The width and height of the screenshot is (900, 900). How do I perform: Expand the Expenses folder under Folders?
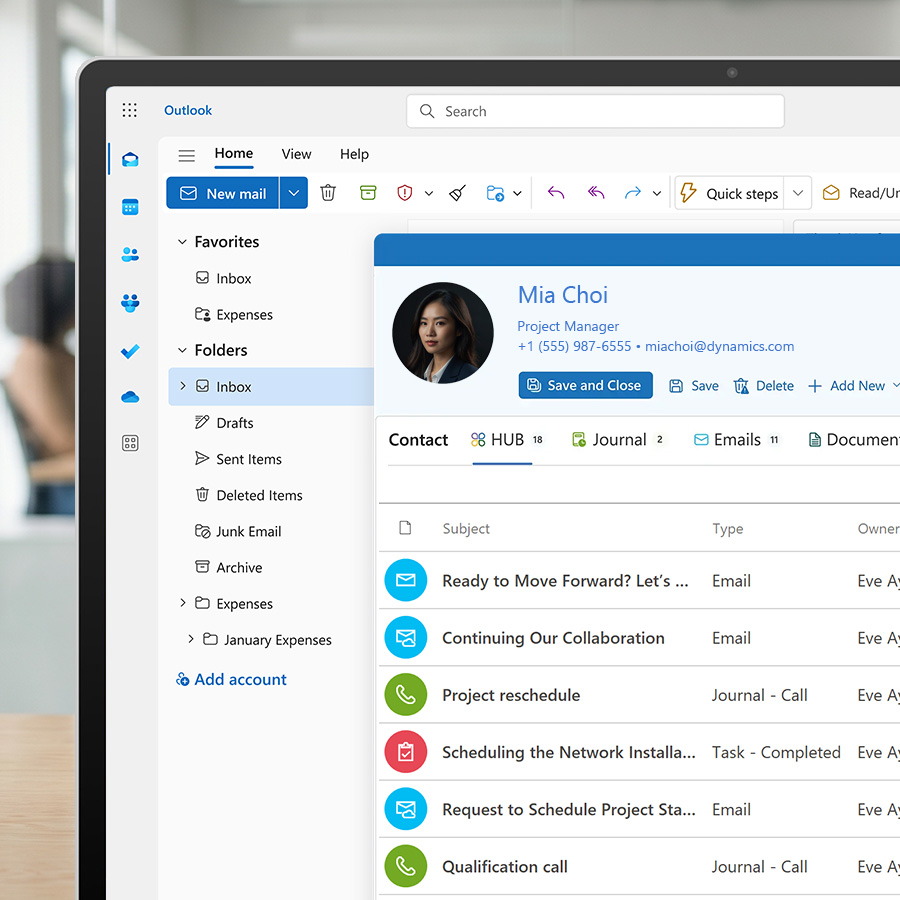pos(183,603)
